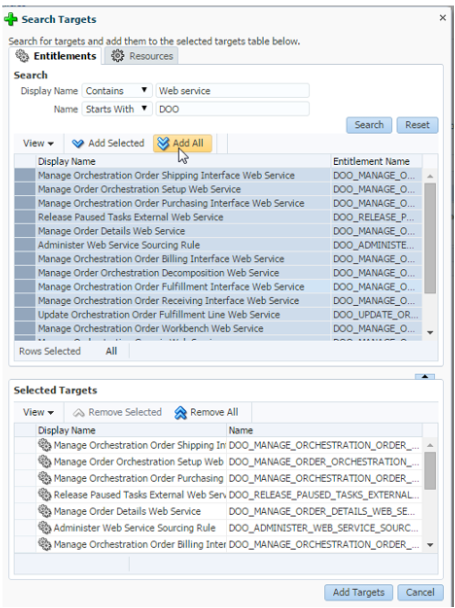Screen dimensions: 455x608
Task: Click scroll-up arrow of search results table
Action: (x=430, y=176)
